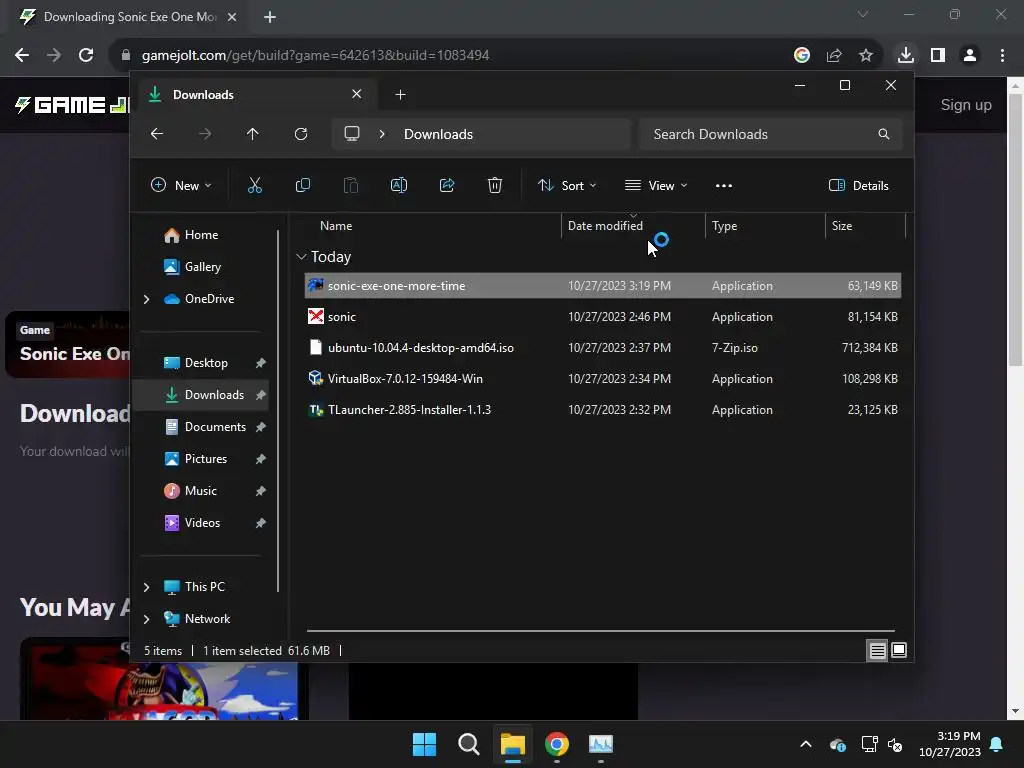Image resolution: width=1024 pixels, height=768 pixels.
Task: Expand the address bar path chevron
Action: [382, 134]
